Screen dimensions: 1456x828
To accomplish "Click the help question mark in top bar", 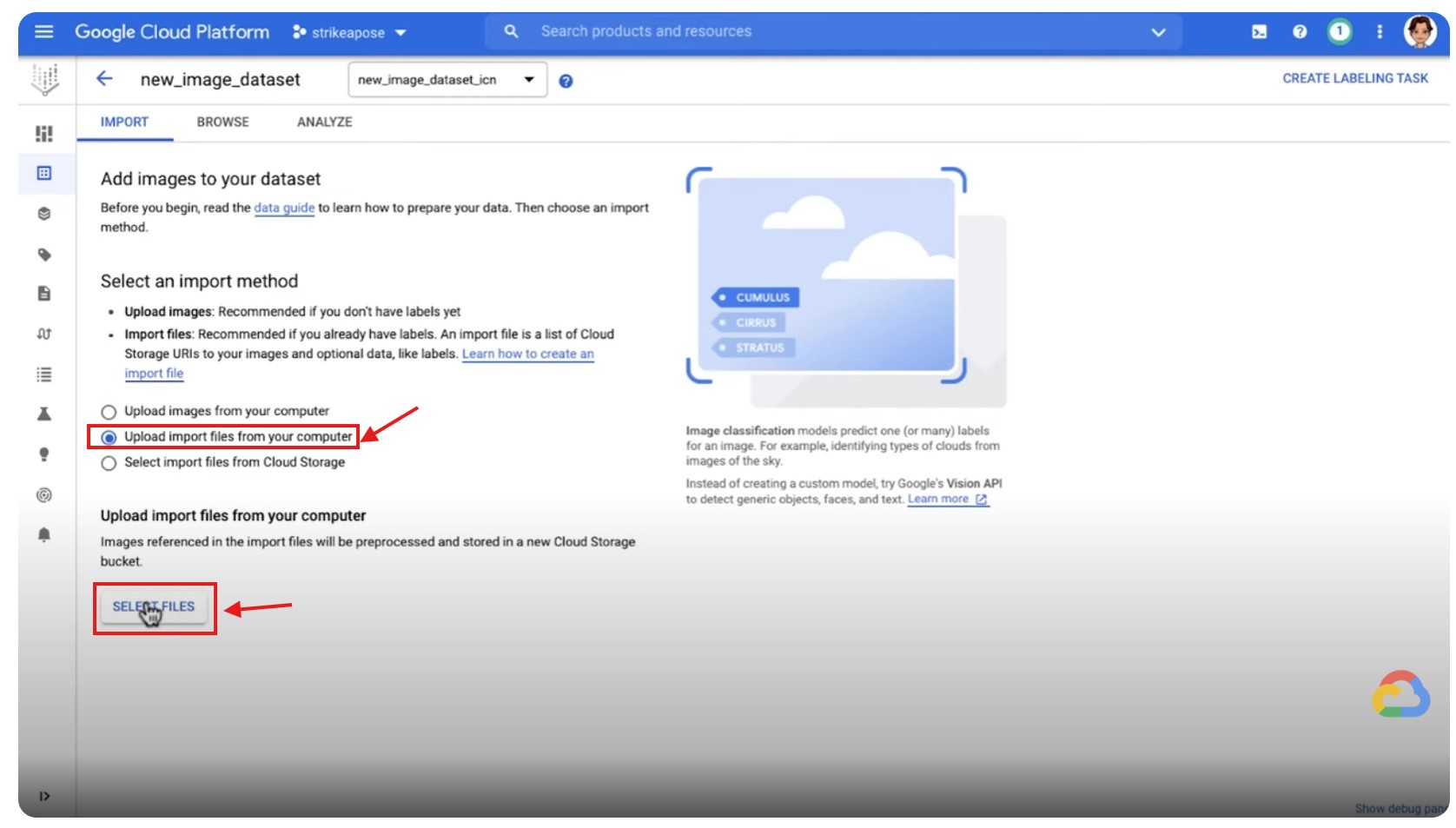I will point(1300,32).
